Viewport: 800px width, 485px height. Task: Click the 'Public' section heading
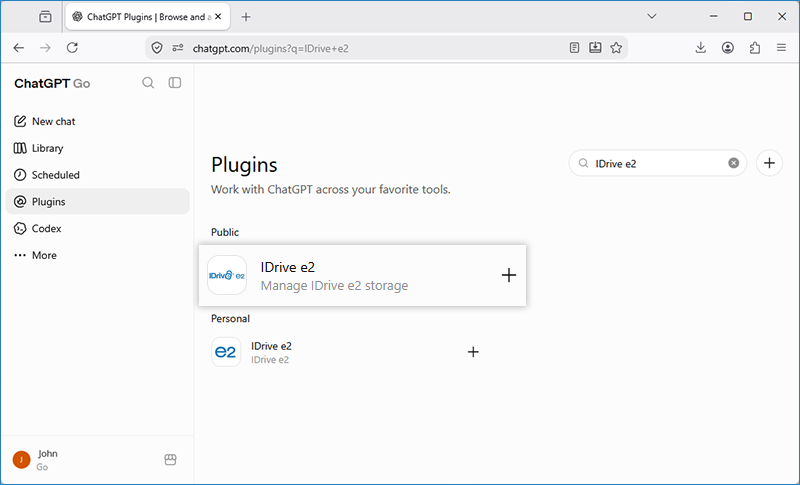pos(225,232)
